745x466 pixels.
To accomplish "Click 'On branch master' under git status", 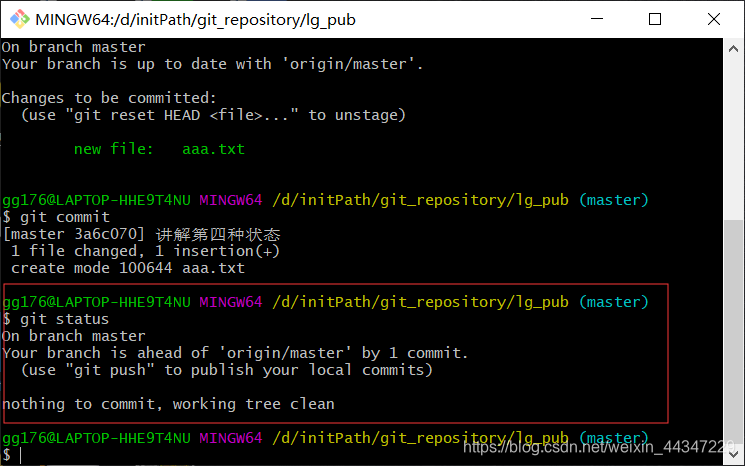I will (74, 336).
